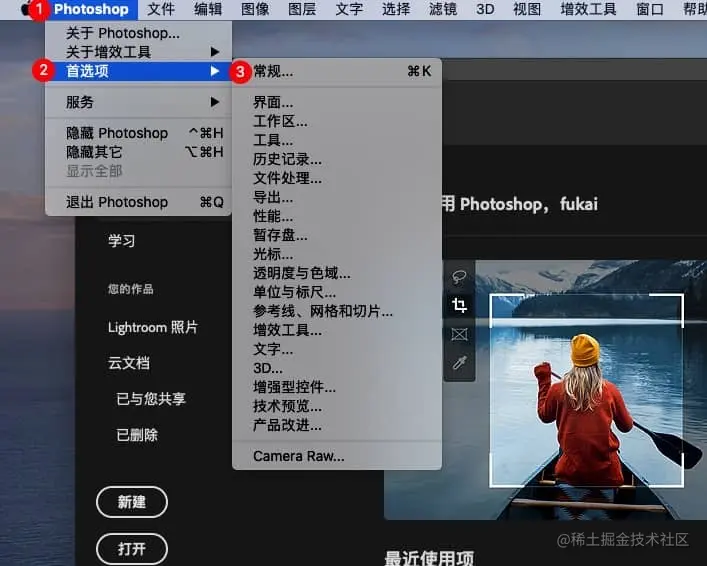The height and width of the screenshot is (566, 707).
Task: Choose 关于 Photoshop... menu entry
Action: tap(138, 33)
